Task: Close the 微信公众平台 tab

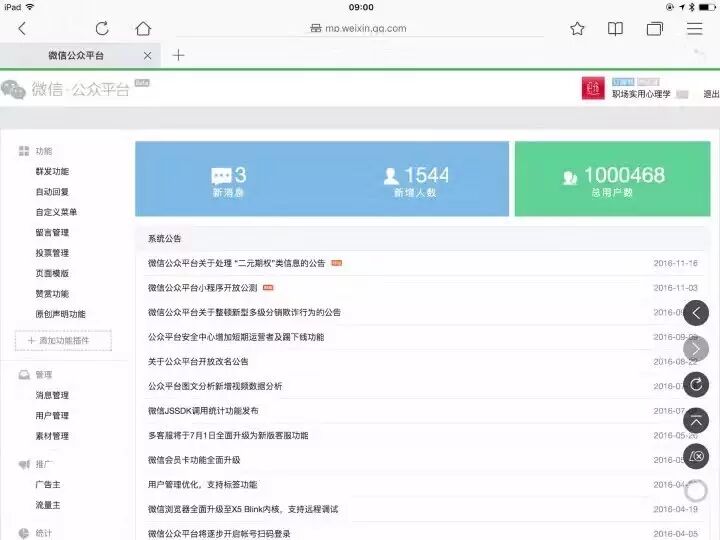Action: [148, 56]
